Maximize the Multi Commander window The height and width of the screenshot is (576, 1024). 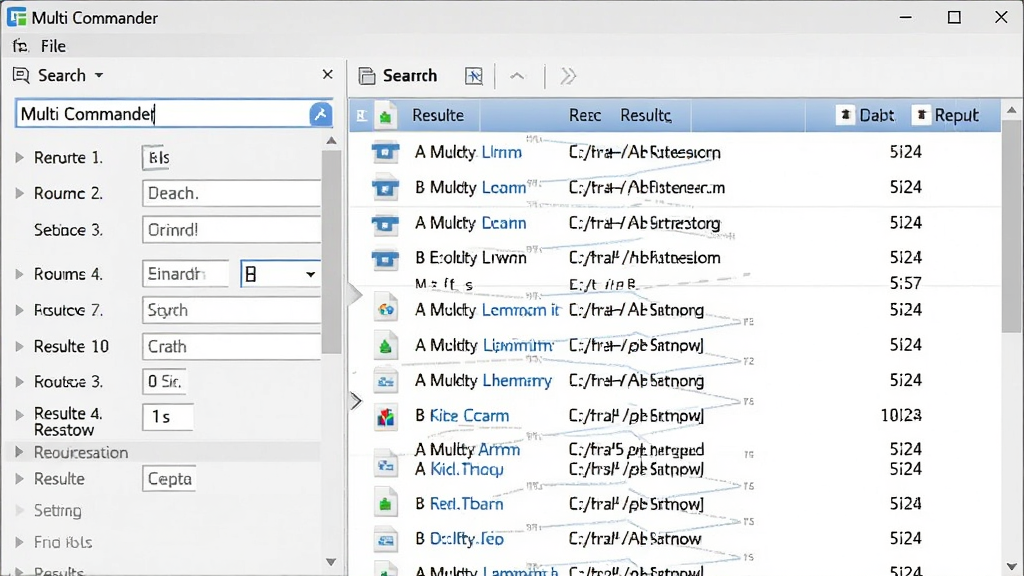coord(954,17)
